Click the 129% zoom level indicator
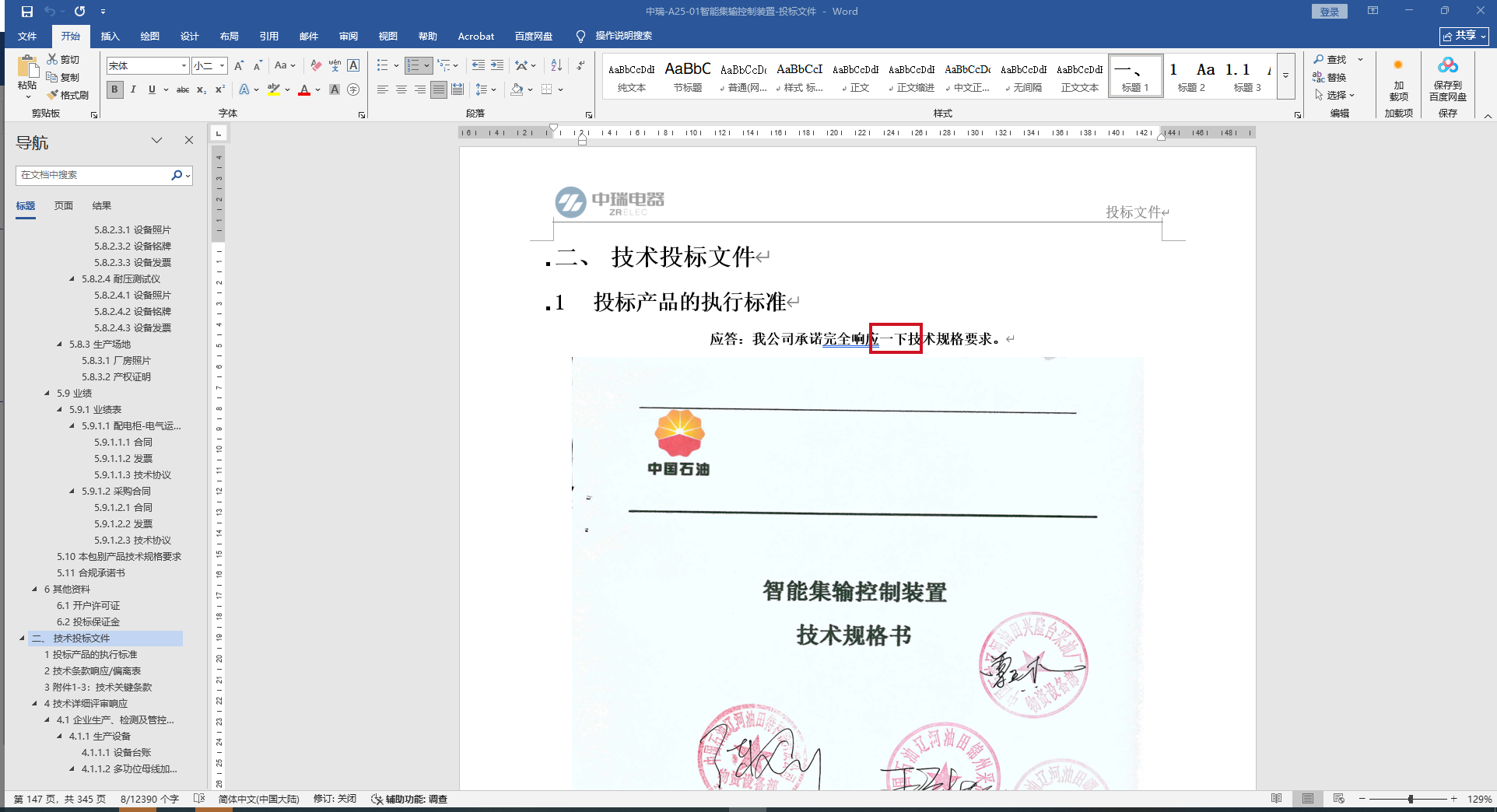1497x812 pixels. pos(1479,799)
